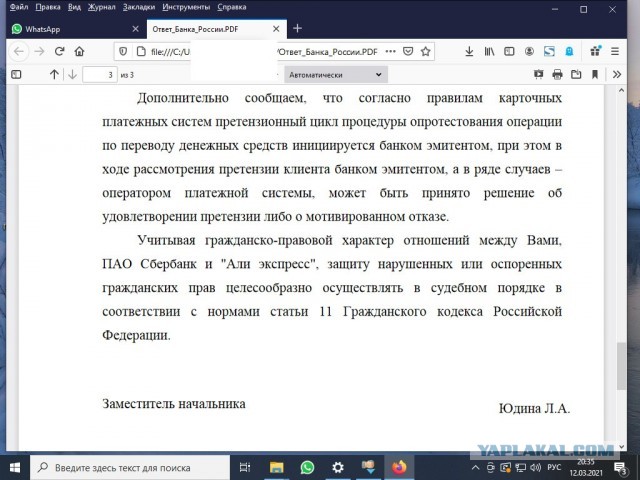This screenshot has width=640, height=480.
Task: Open the downloads panel
Action: click(x=469, y=51)
